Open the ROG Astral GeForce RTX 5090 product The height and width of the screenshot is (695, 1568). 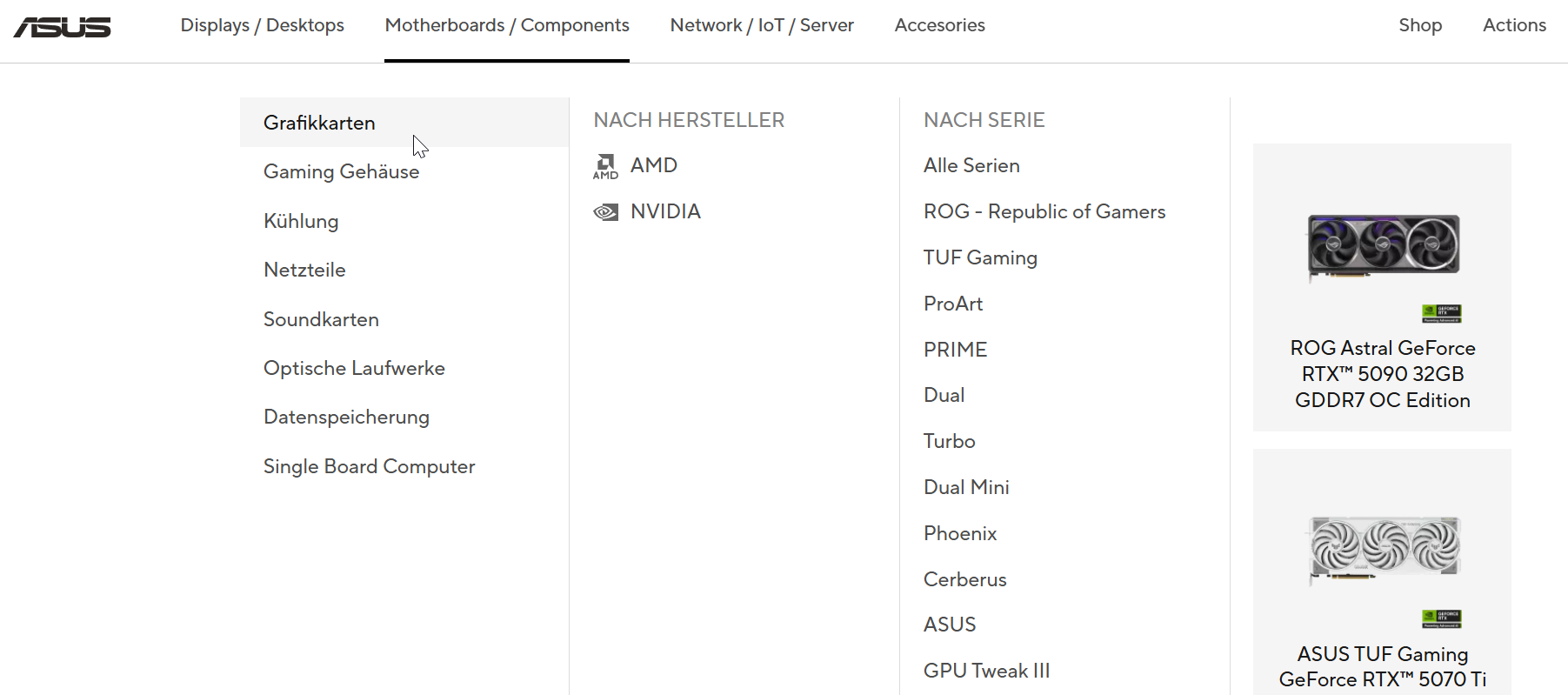point(1382,374)
